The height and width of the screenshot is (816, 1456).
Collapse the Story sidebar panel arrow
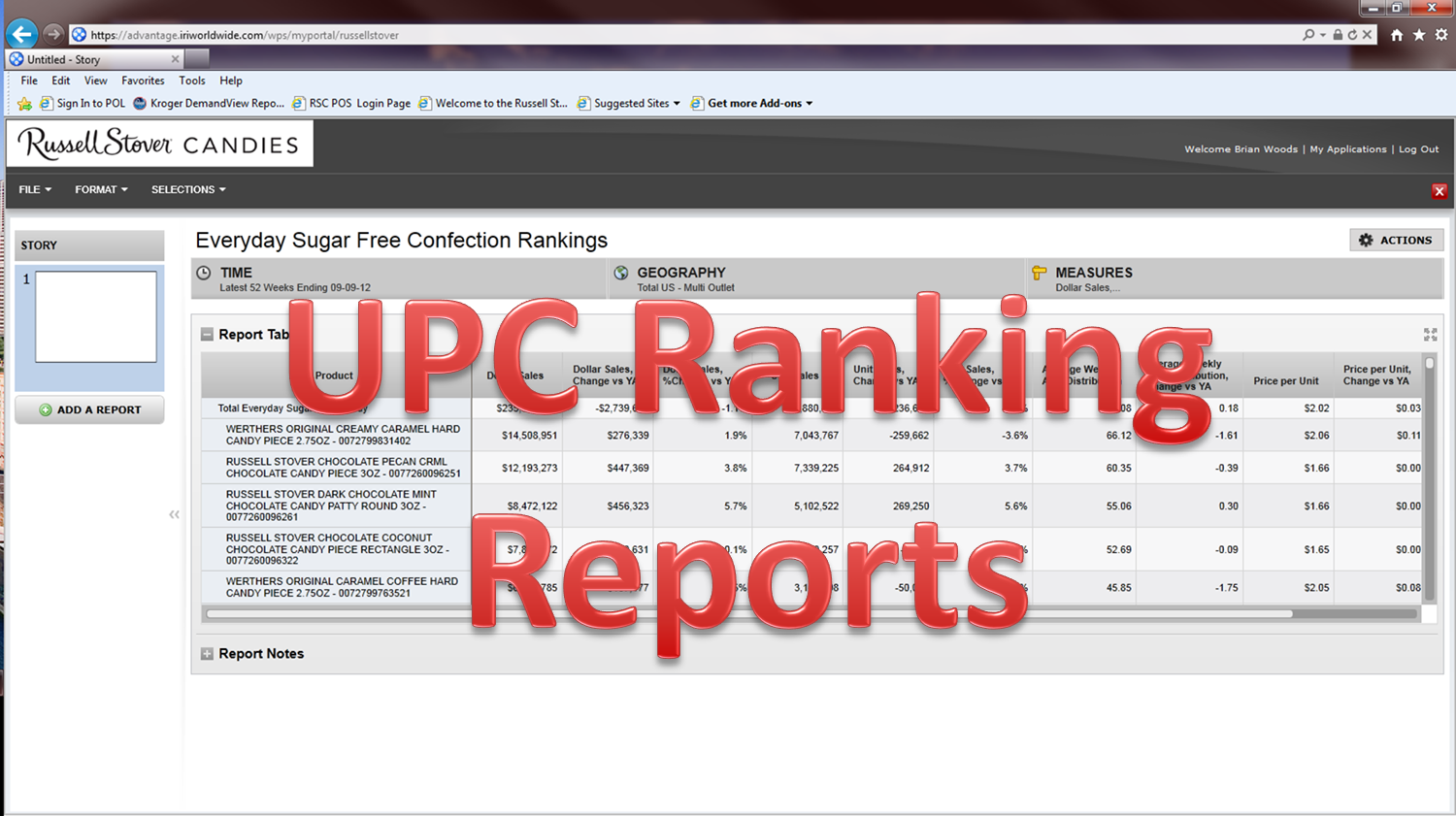(174, 514)
